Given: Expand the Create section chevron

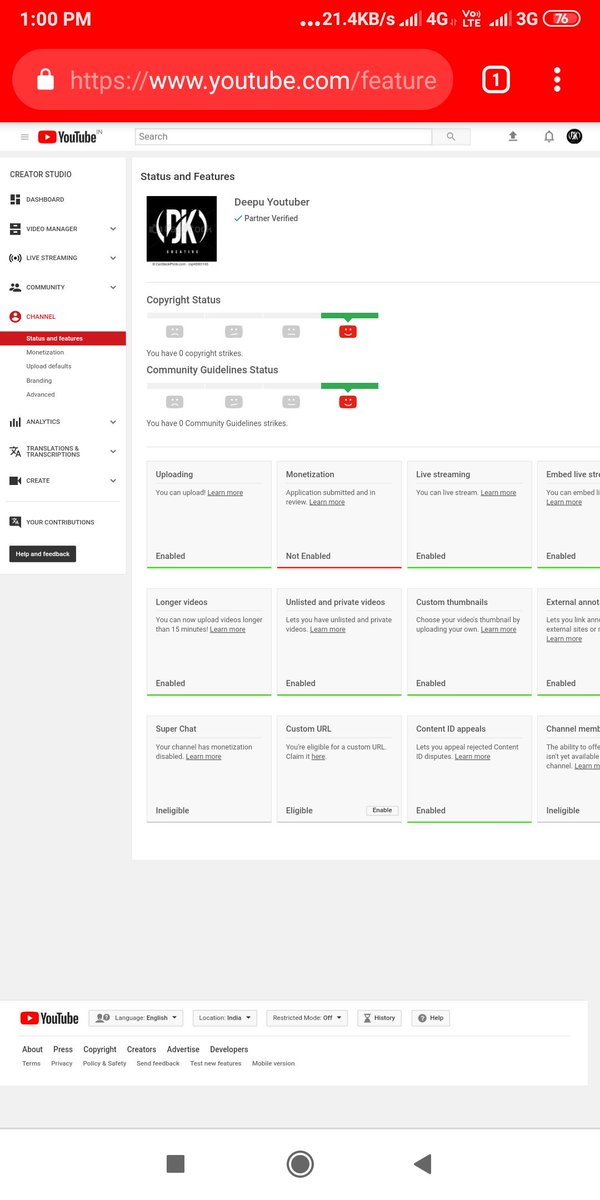Looking at the screenshot, I should 113,481.
